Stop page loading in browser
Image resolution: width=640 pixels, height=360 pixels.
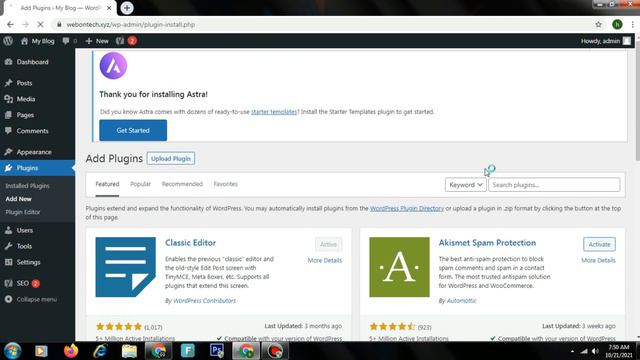tap(40, 24)
